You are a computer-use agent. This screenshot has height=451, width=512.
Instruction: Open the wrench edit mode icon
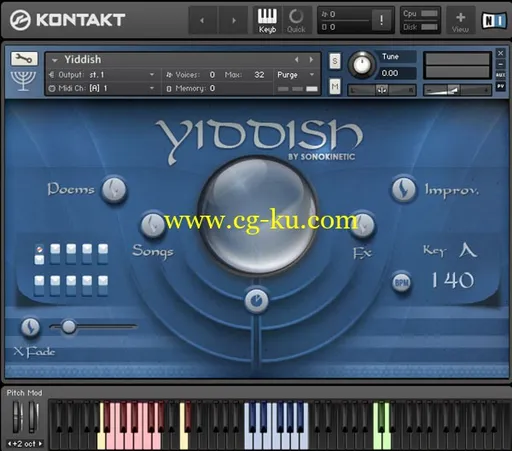(x=24, y=59)
